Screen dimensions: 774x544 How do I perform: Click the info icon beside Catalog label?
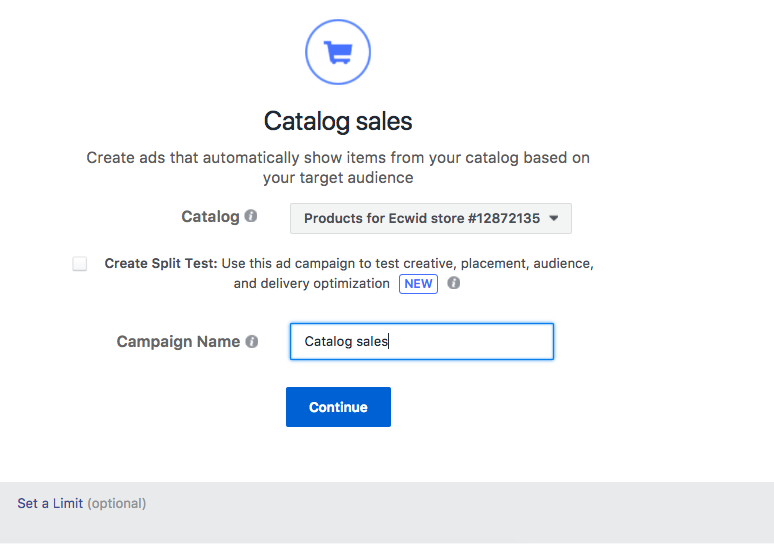(x=251, y=216)
